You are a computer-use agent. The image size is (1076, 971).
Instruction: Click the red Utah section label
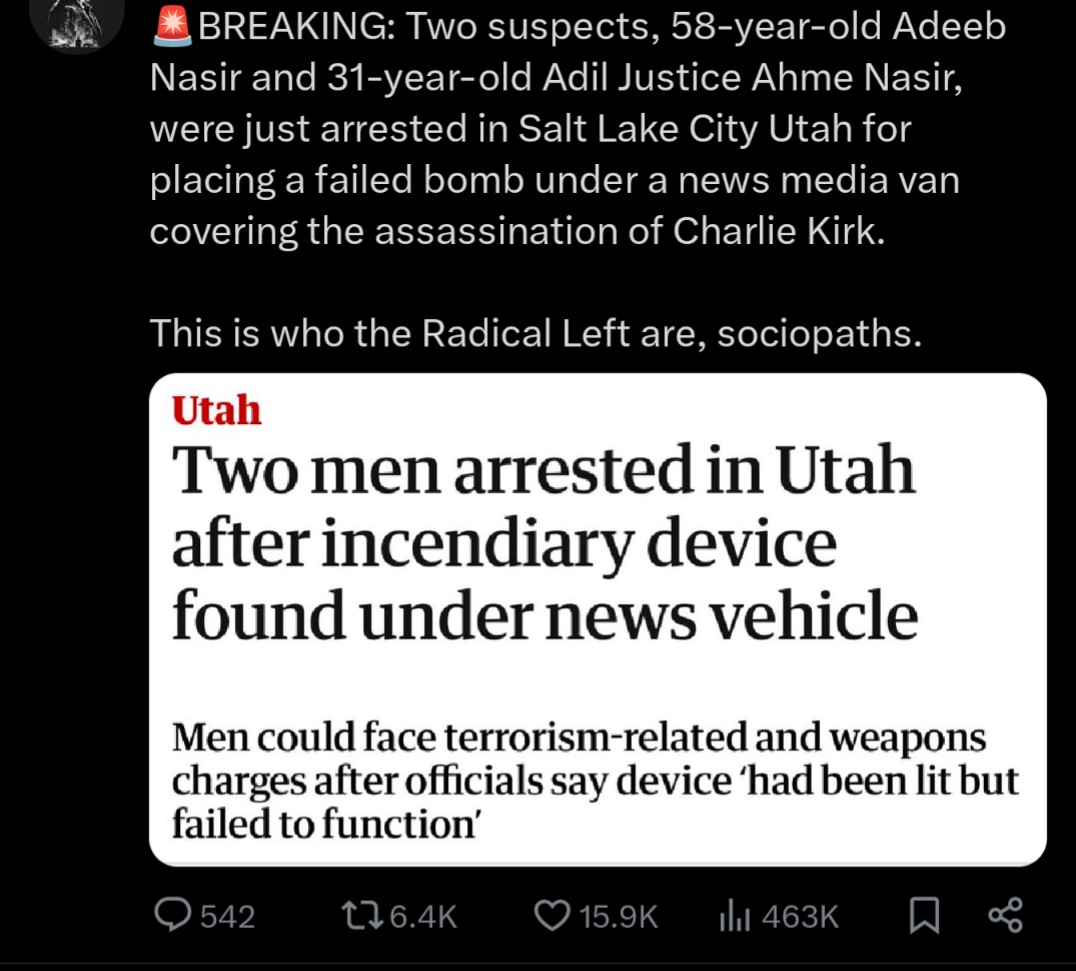point(216,410)
